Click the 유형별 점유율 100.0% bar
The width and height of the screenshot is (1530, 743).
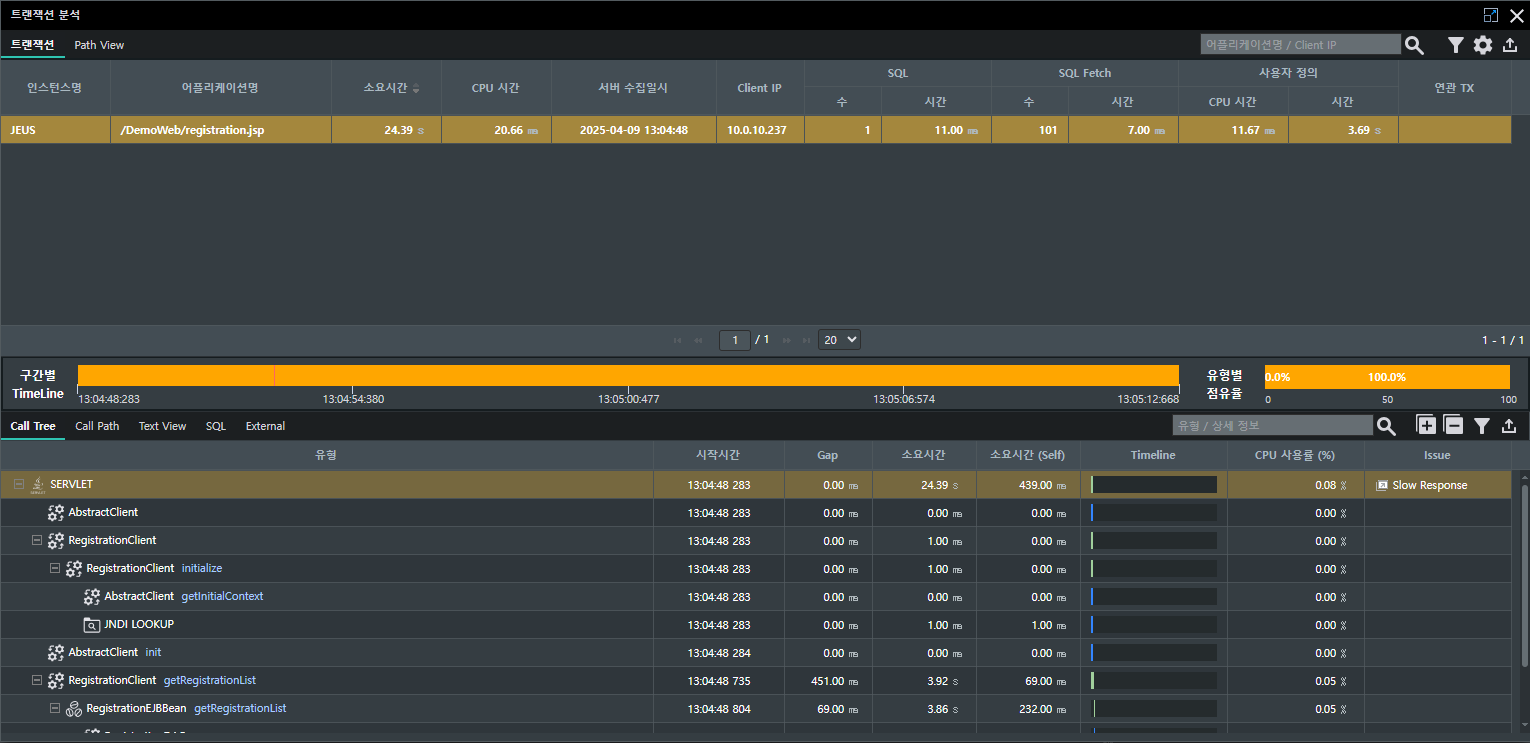tap(1387, 377)
